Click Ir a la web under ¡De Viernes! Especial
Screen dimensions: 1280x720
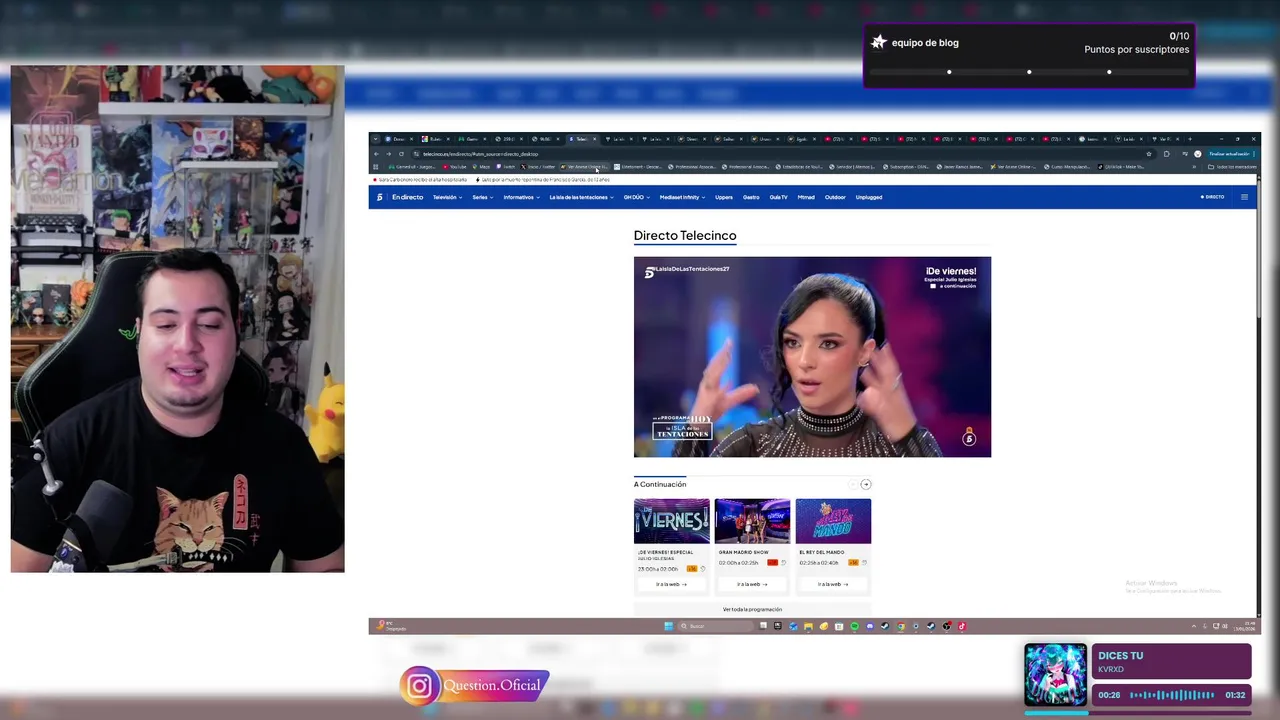(x=671, y=584)
